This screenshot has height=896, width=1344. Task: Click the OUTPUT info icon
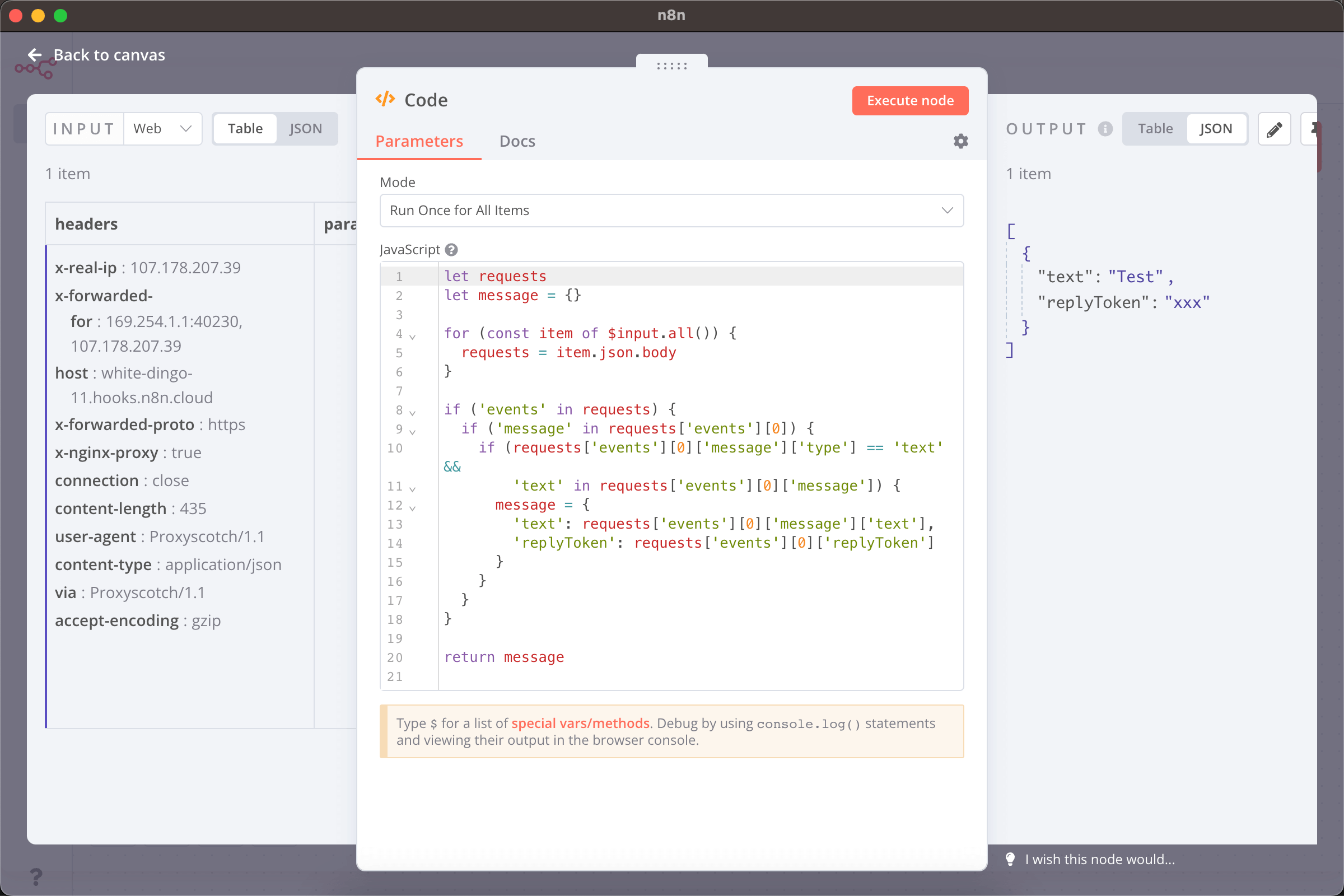[1105, 129]
